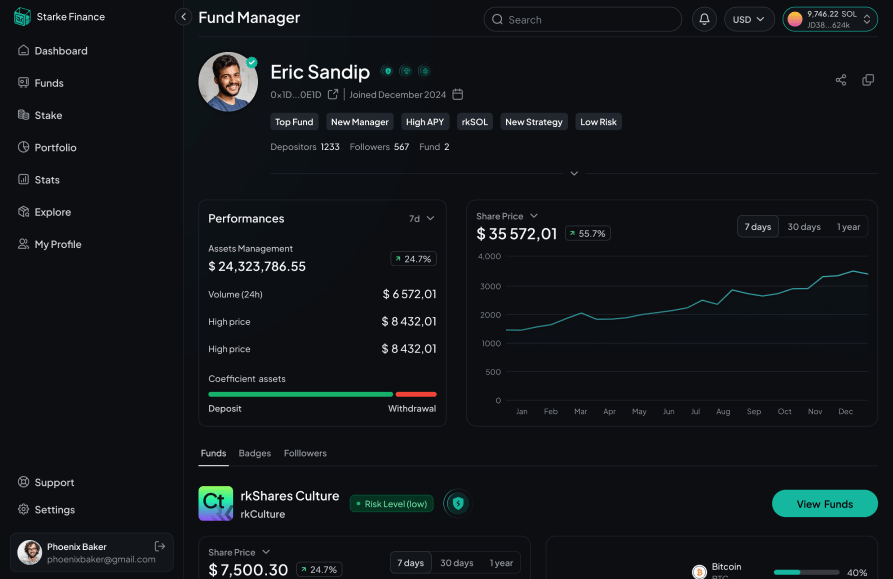
Task: Open the notifications bell
Action: pyautogui.click(x=704, y=19)
